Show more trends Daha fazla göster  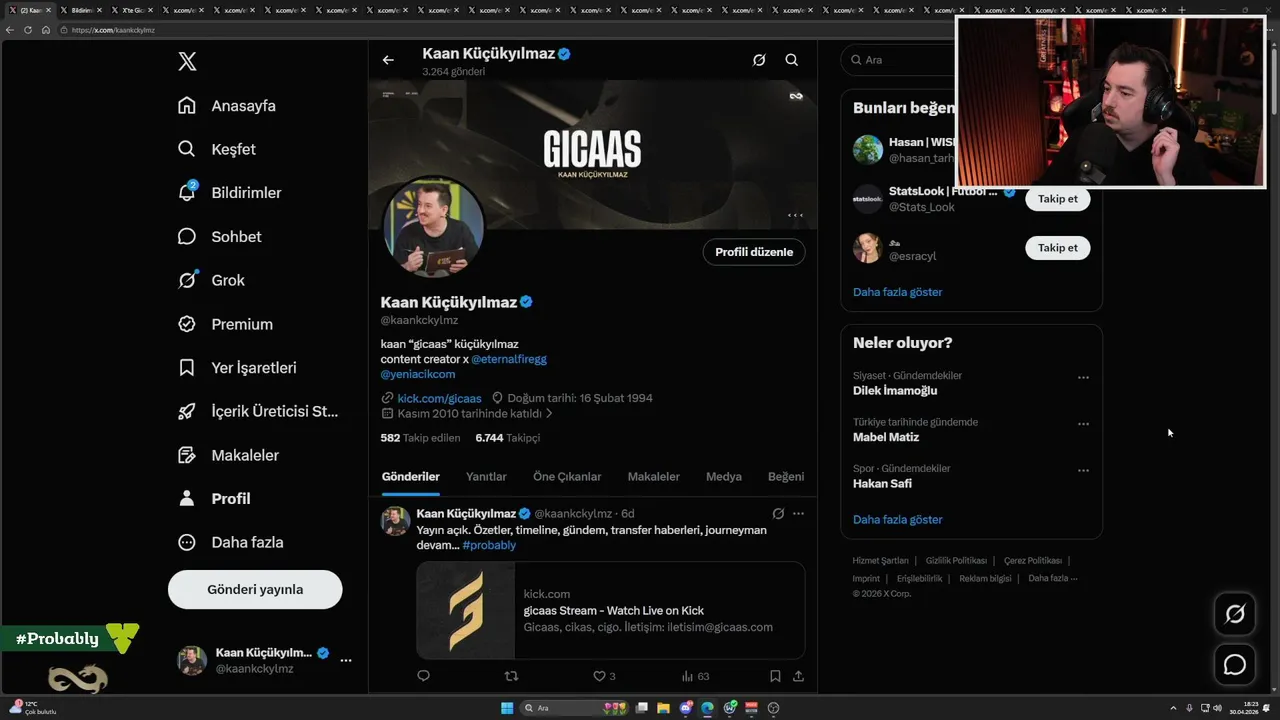(897, 520)
